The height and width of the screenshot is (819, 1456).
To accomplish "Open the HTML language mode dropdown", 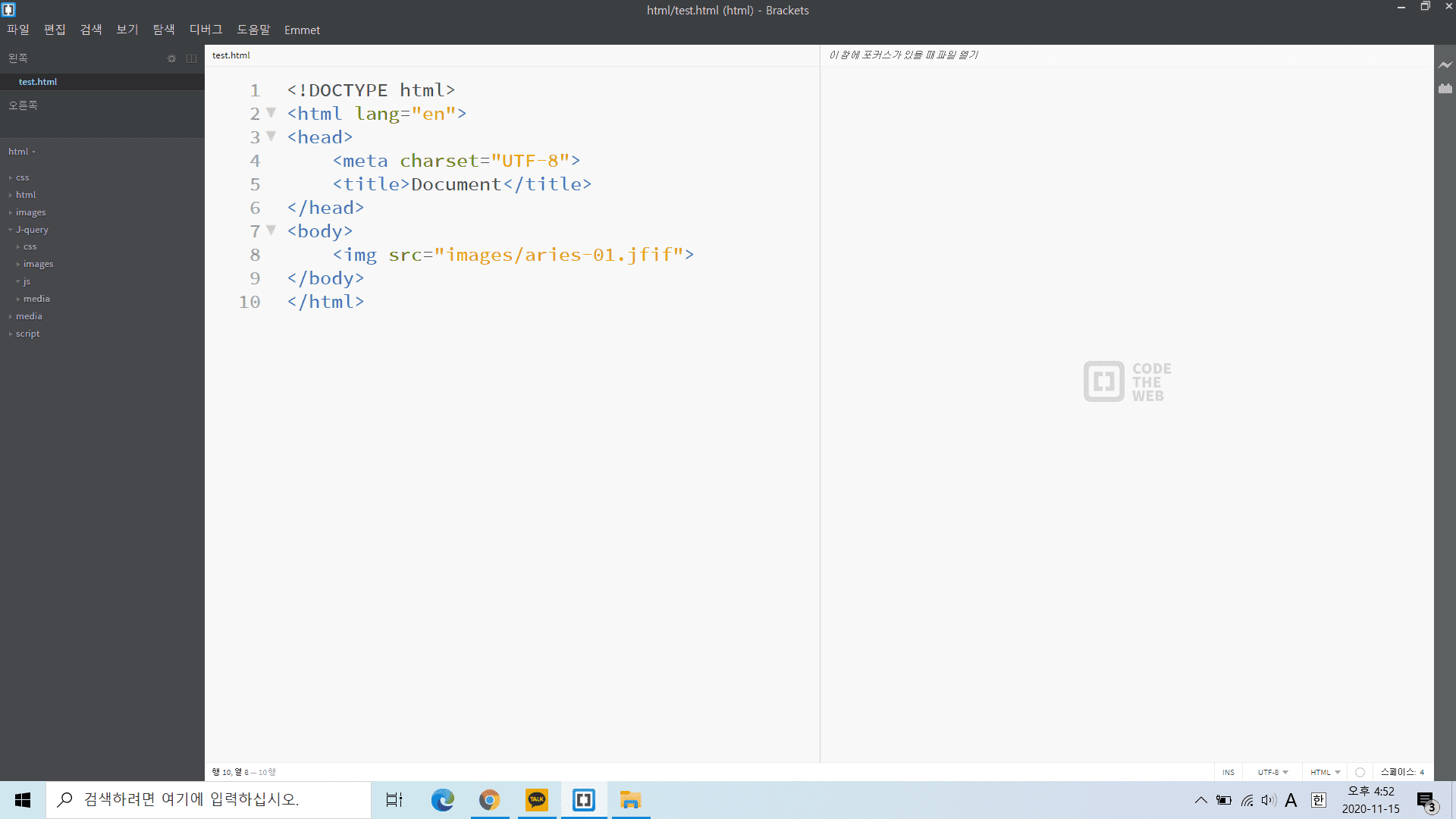I will (1325, 772).
